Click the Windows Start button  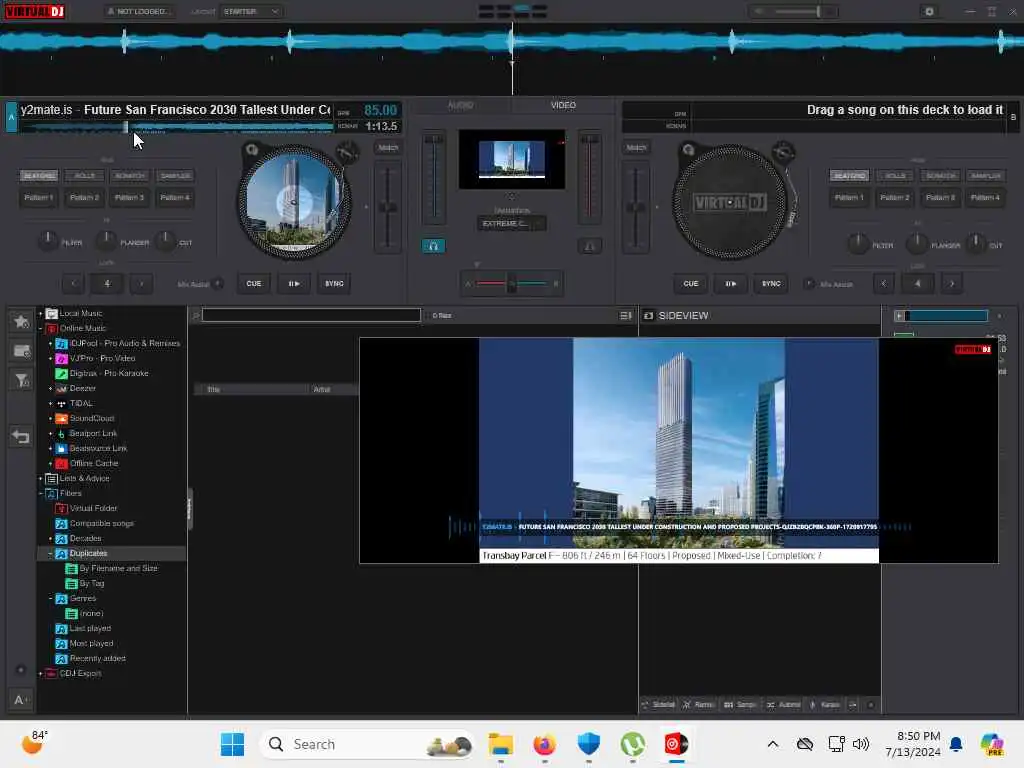[232, 744]
